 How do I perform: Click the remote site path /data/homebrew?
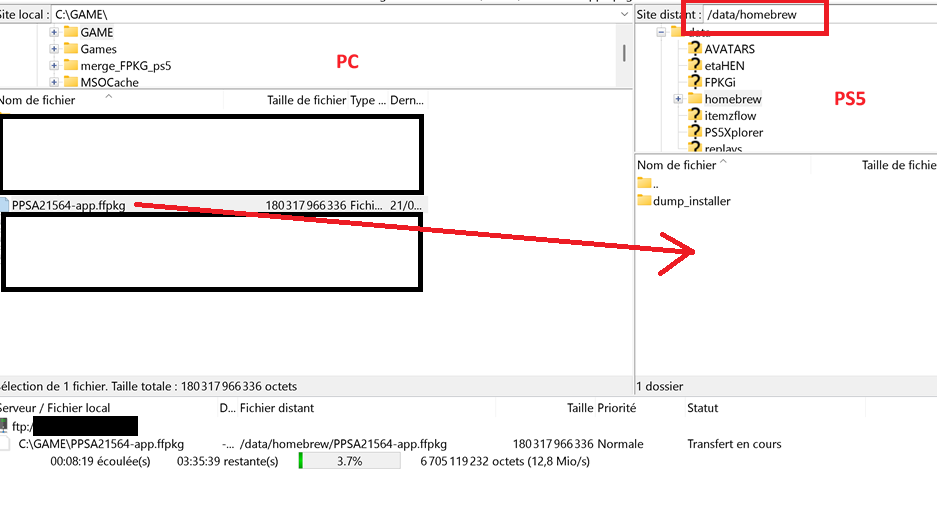click(752, 14)
